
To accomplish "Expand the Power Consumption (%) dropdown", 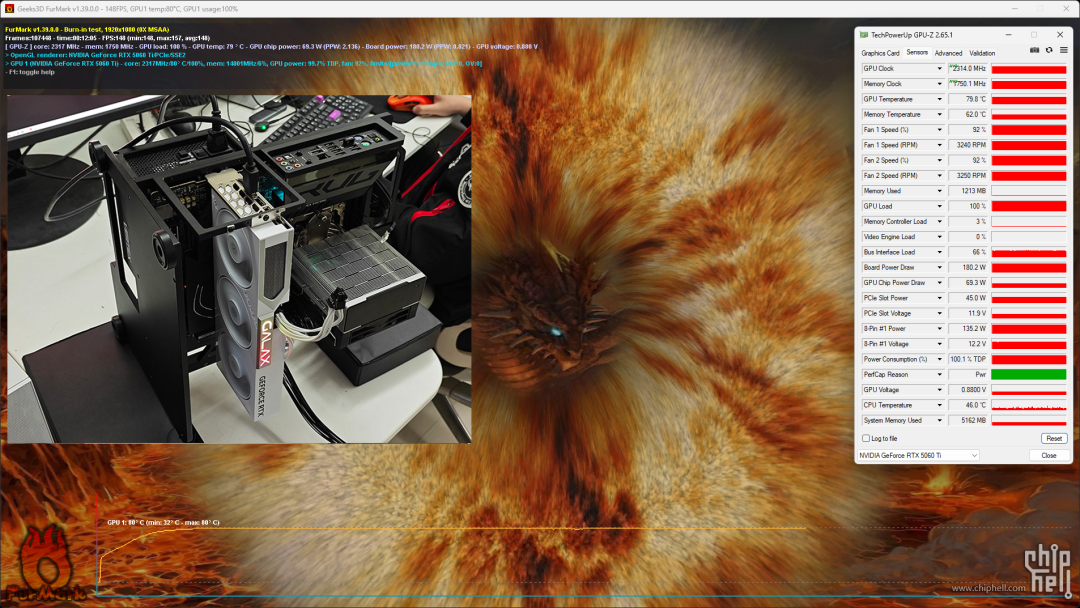I will point(939,359).
